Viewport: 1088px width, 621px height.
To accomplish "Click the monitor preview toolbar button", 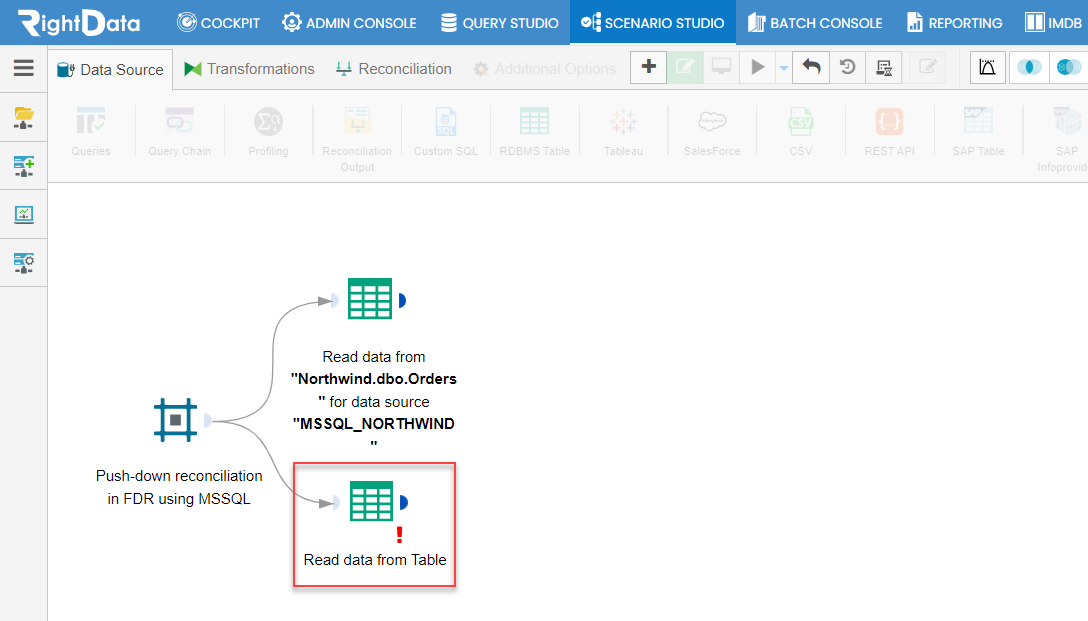I will click(722, 67).
